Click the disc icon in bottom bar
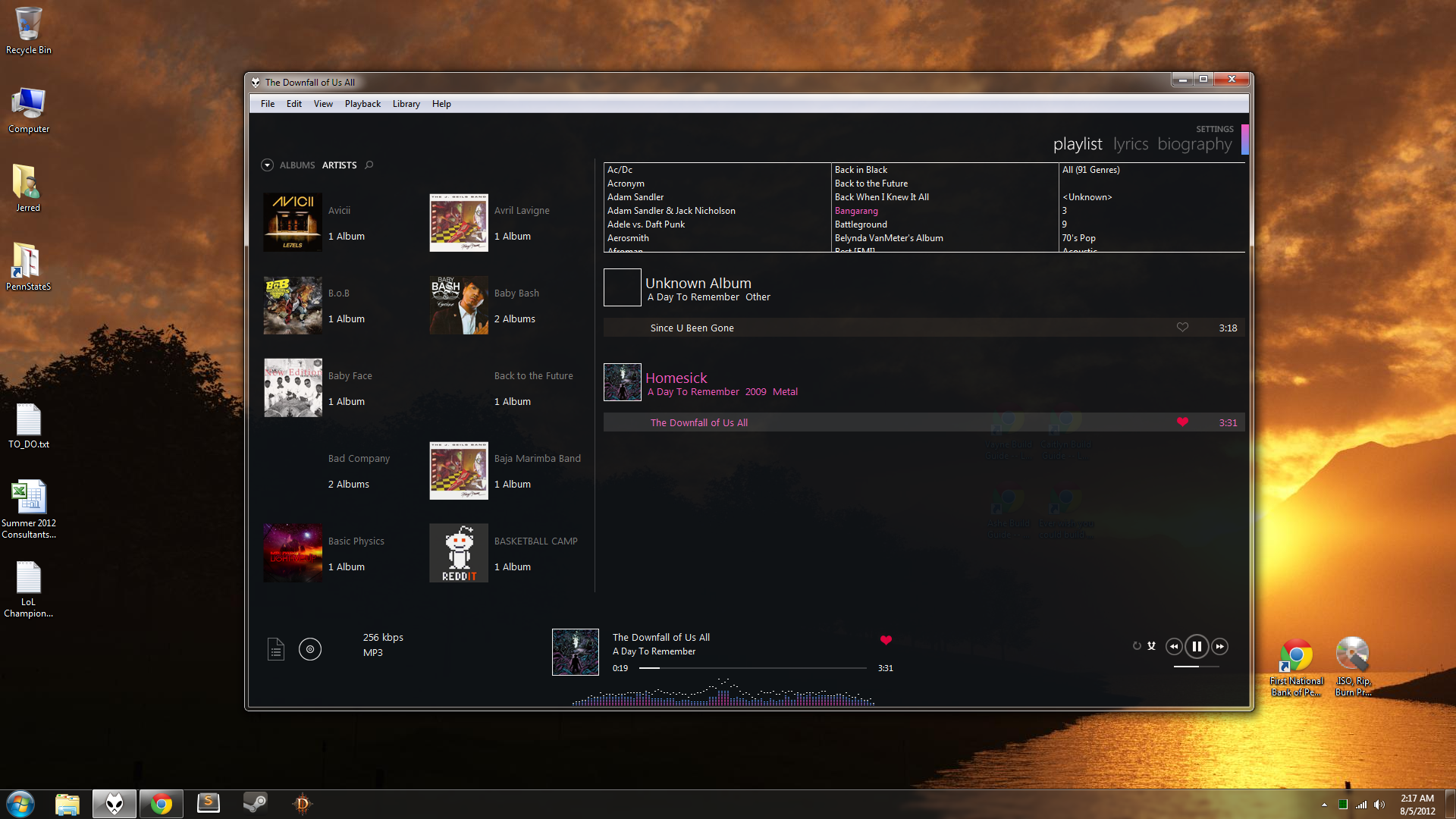Screen dimensions: 1456x819 pos(310,649)
